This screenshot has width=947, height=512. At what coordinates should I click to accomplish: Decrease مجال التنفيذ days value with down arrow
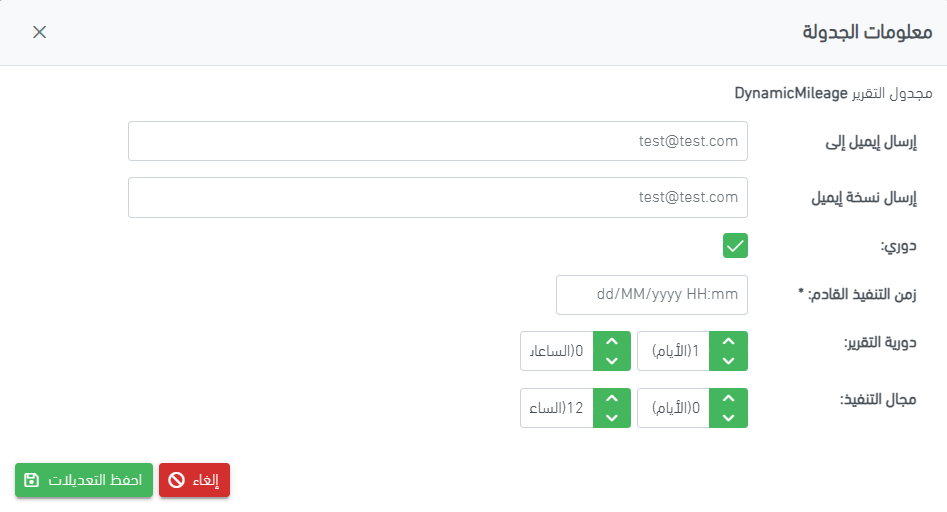point(728,417)
